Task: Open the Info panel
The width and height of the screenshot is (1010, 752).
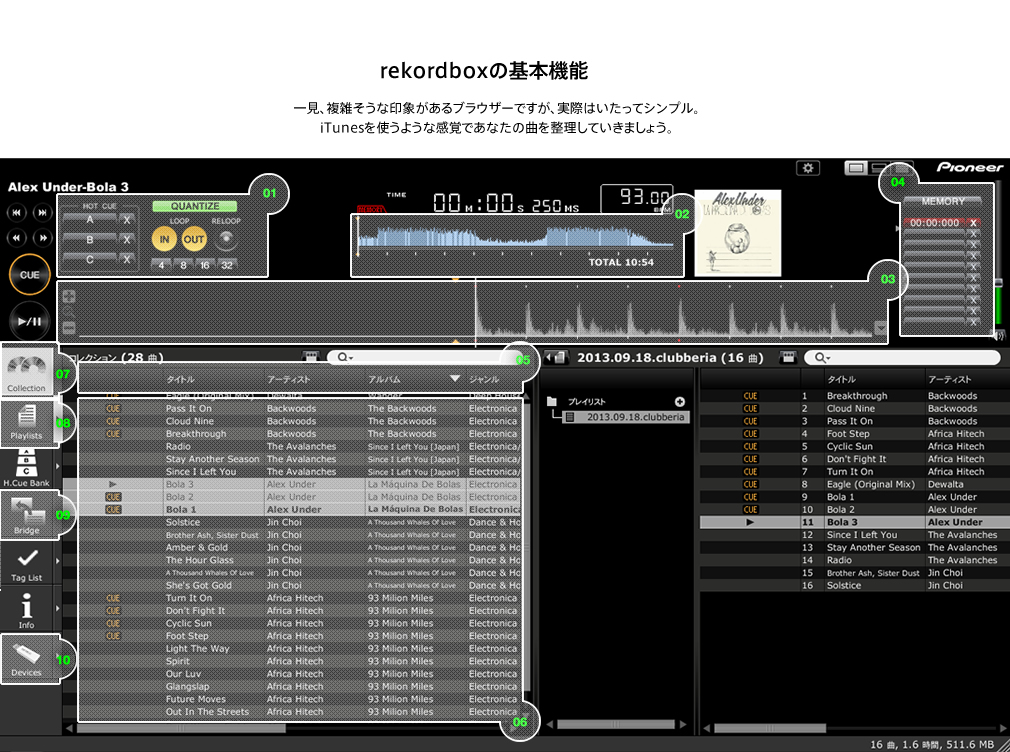Action: click(26, 610)
